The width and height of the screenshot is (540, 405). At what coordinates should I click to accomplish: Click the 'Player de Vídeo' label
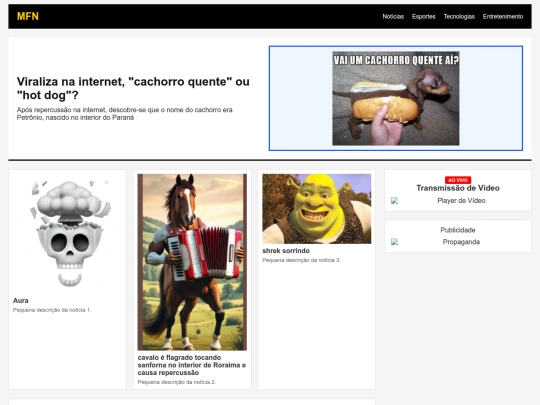(461, 200)
